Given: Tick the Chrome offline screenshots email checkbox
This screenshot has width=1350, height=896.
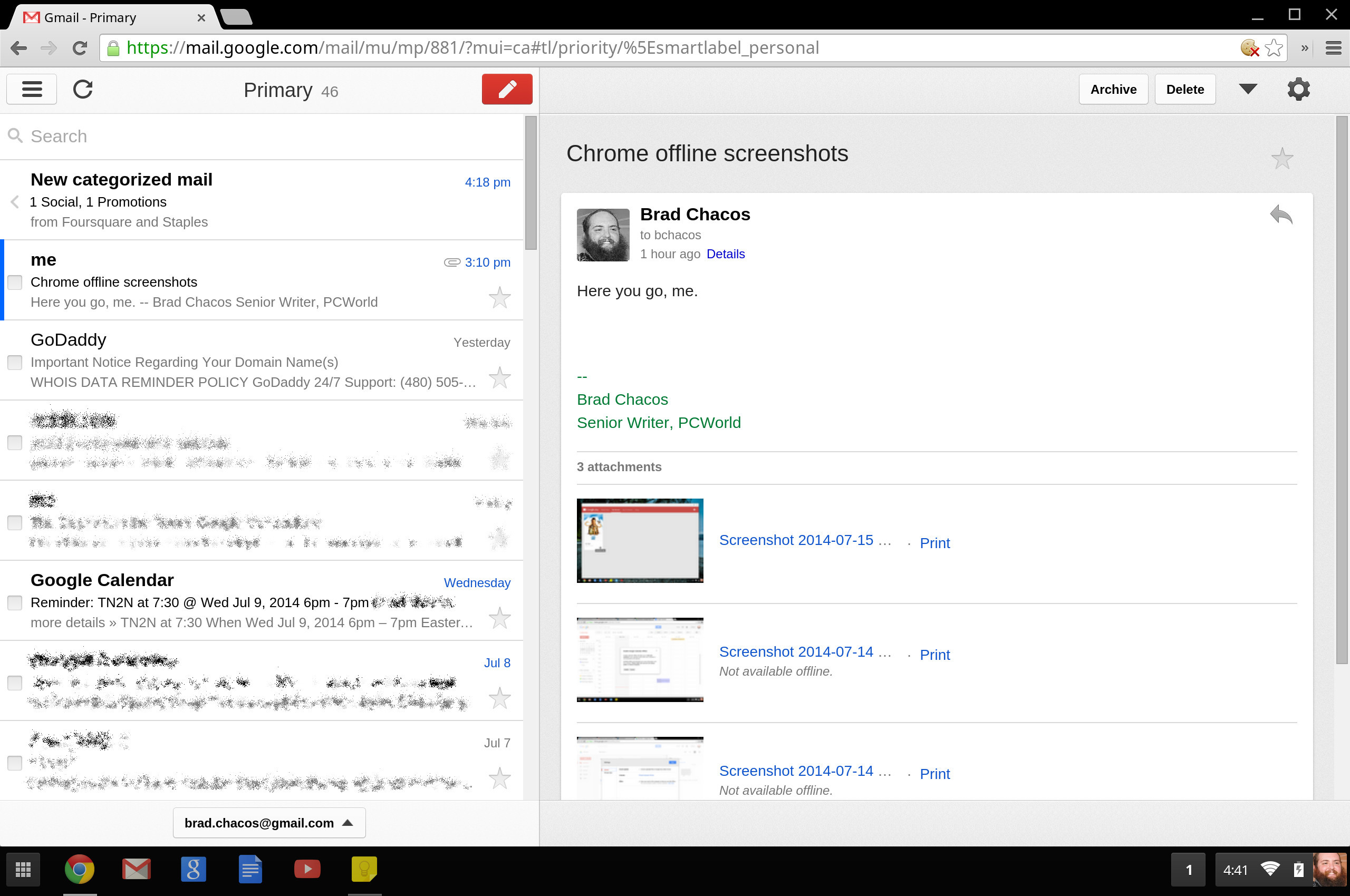Looking at the screenshot, I should (x=15, y=283).
